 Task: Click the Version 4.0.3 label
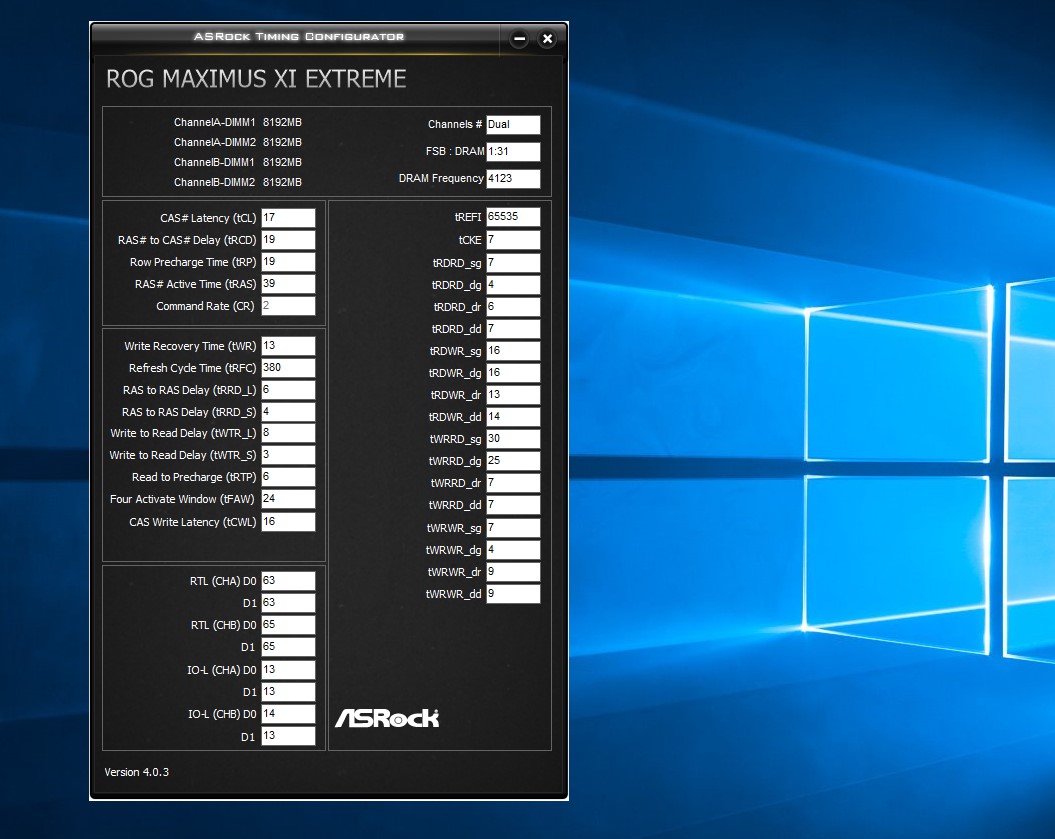tap(137, 772)
